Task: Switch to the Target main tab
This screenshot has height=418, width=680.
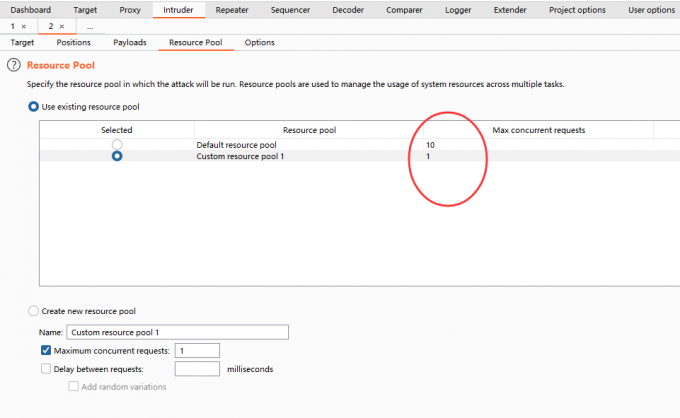Action: (x=85, y=10)
